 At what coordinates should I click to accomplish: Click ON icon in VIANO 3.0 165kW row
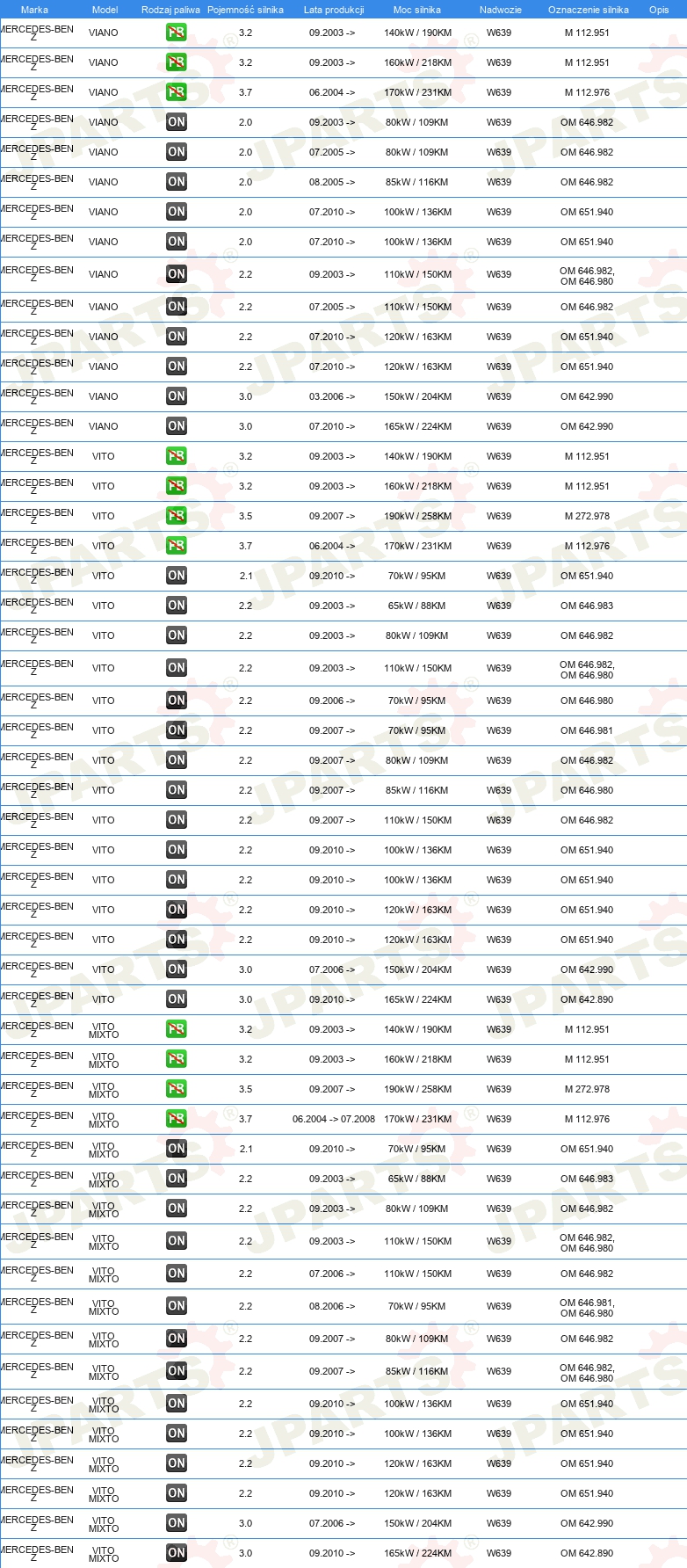point(177,426)
